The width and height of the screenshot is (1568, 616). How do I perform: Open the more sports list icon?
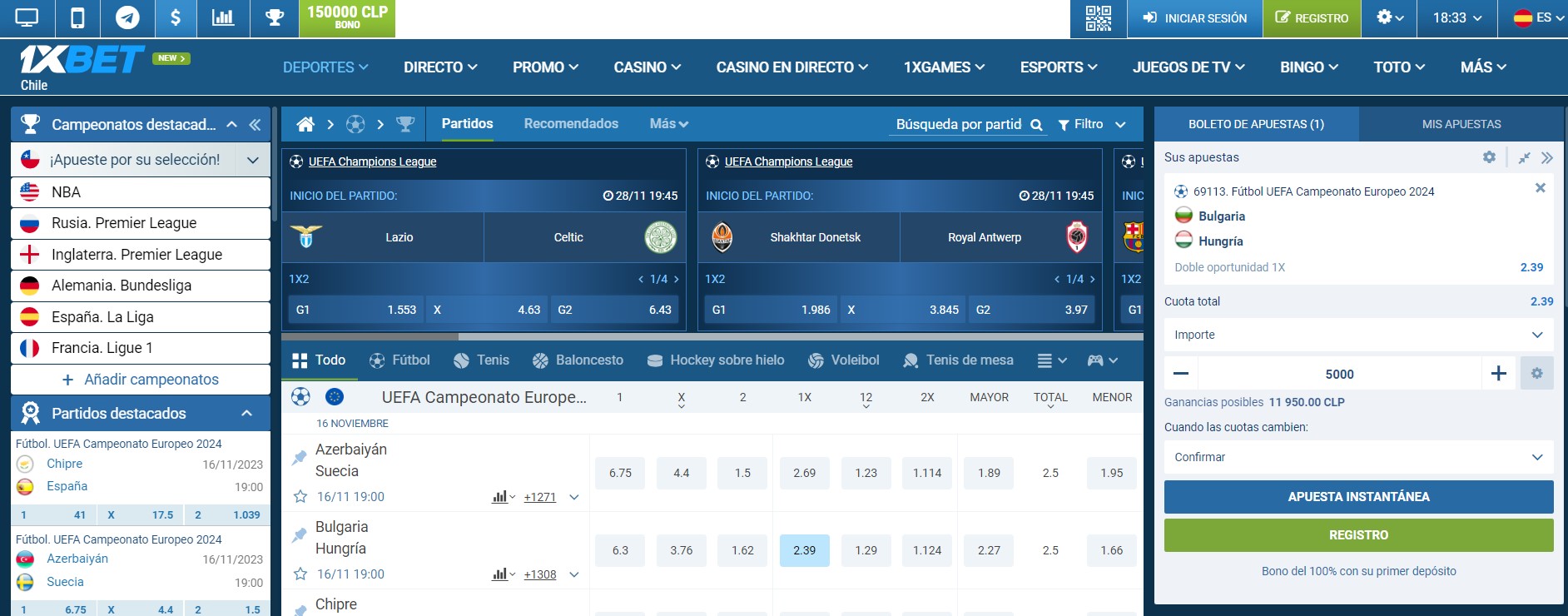click(1052, 360)
